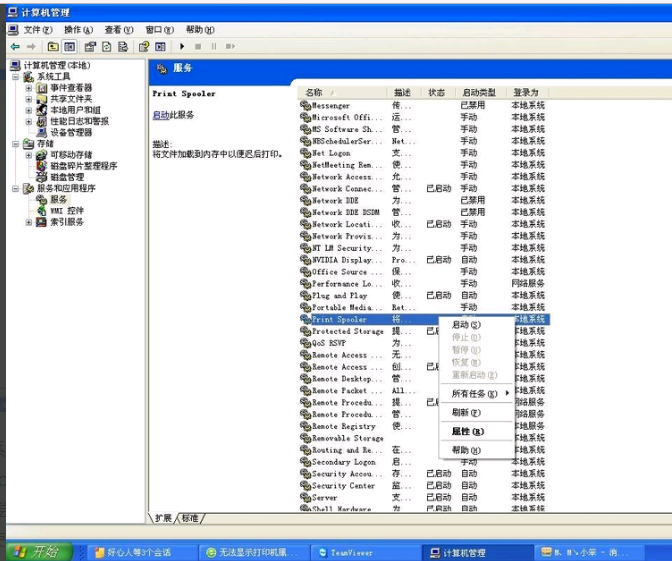Select 索引服务 tree item
The height and width of the screenshot is (561, 672).
tap(67, 222)
